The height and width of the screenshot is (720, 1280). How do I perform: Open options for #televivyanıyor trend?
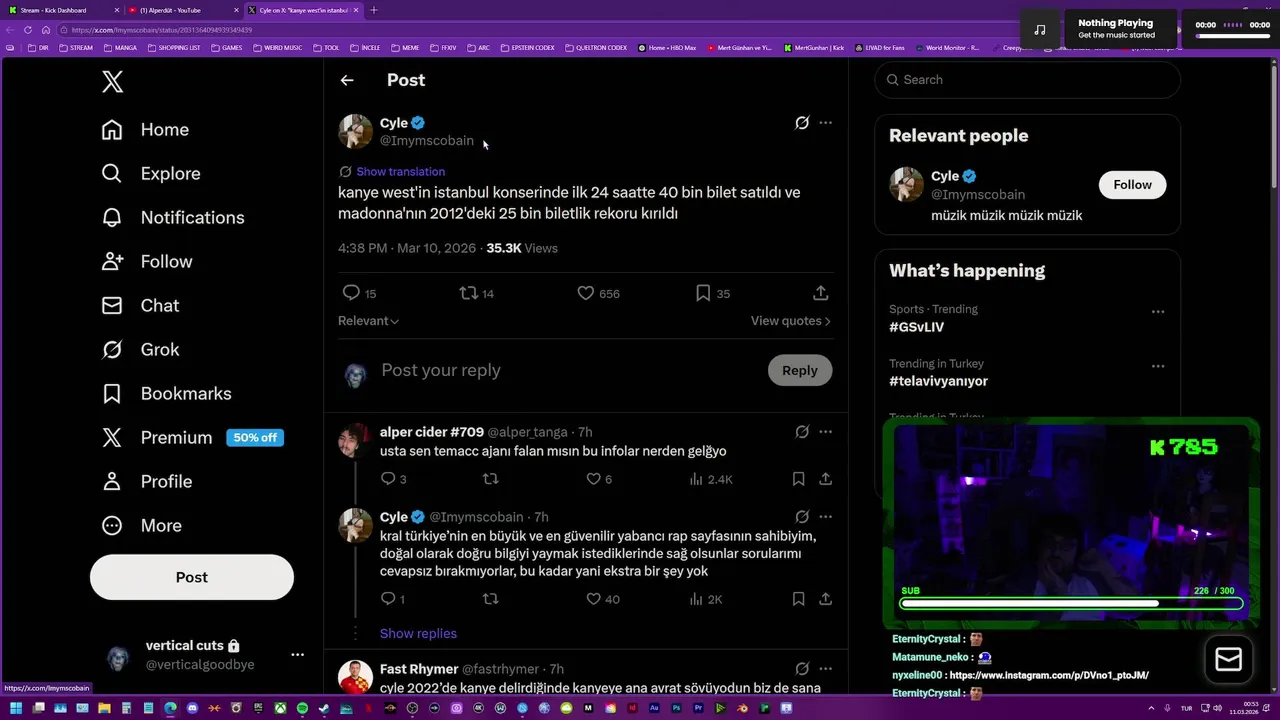[1158, 366]
